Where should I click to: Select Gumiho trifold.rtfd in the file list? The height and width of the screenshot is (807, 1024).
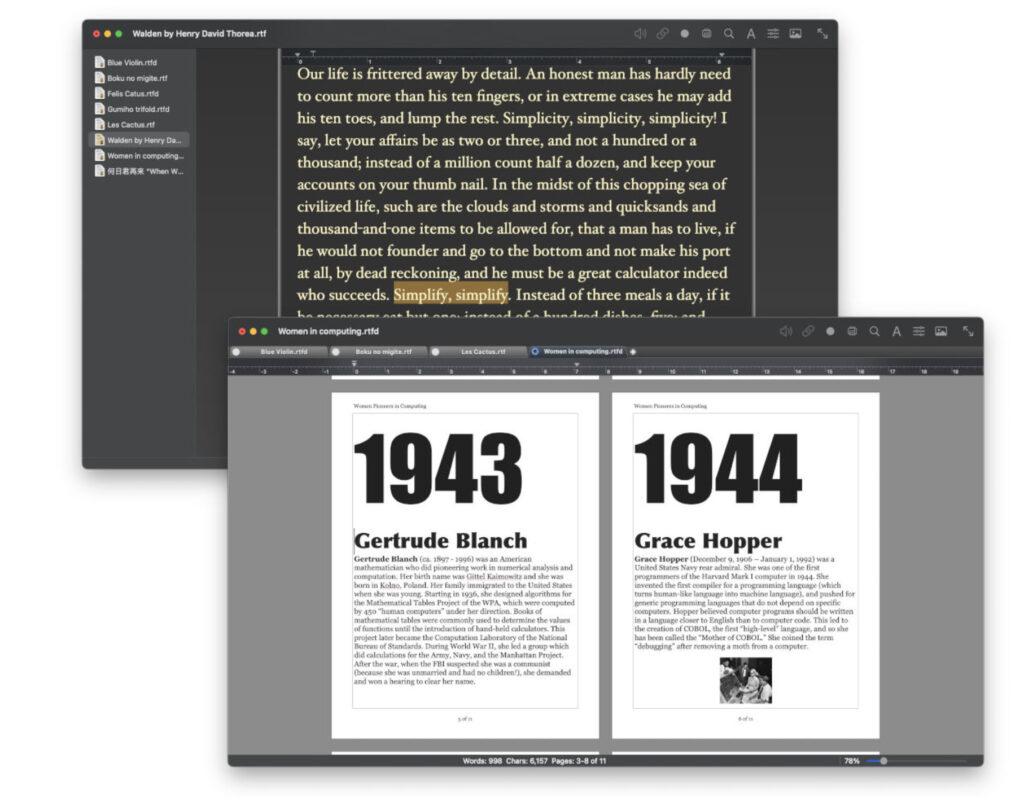pyautogui.click(x=138, y=109)
